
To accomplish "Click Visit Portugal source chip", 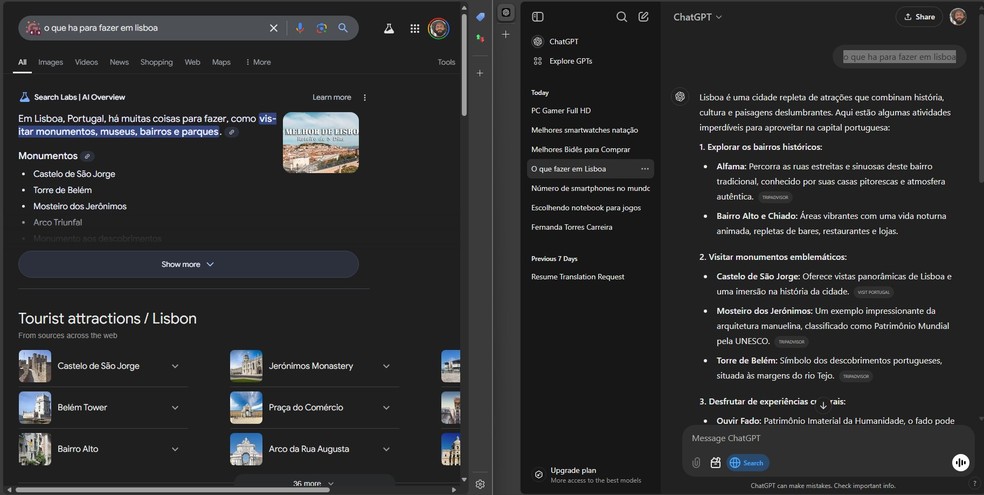I will [x=874, y=292].
